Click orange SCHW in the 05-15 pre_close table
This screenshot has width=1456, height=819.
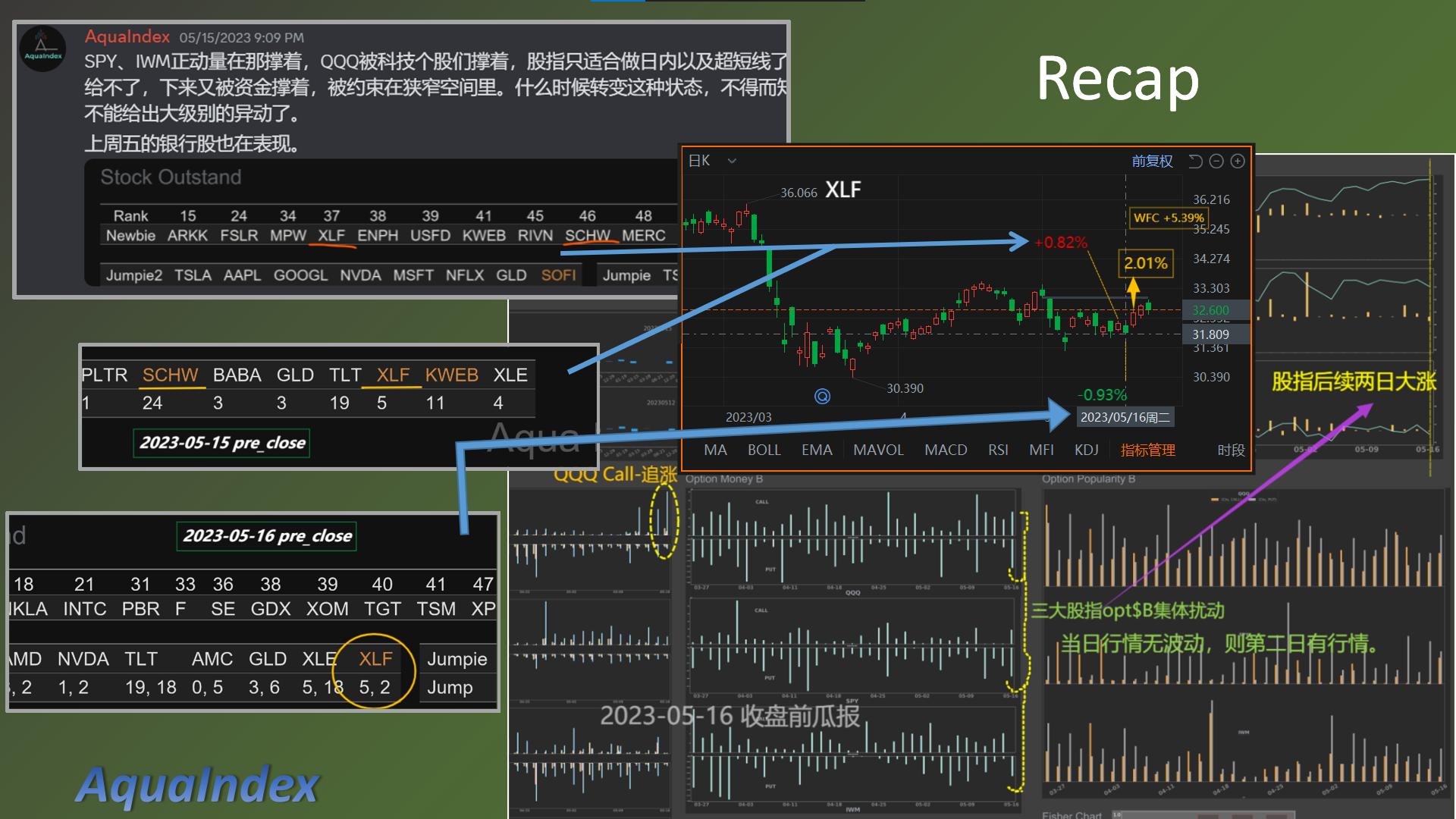170,375
